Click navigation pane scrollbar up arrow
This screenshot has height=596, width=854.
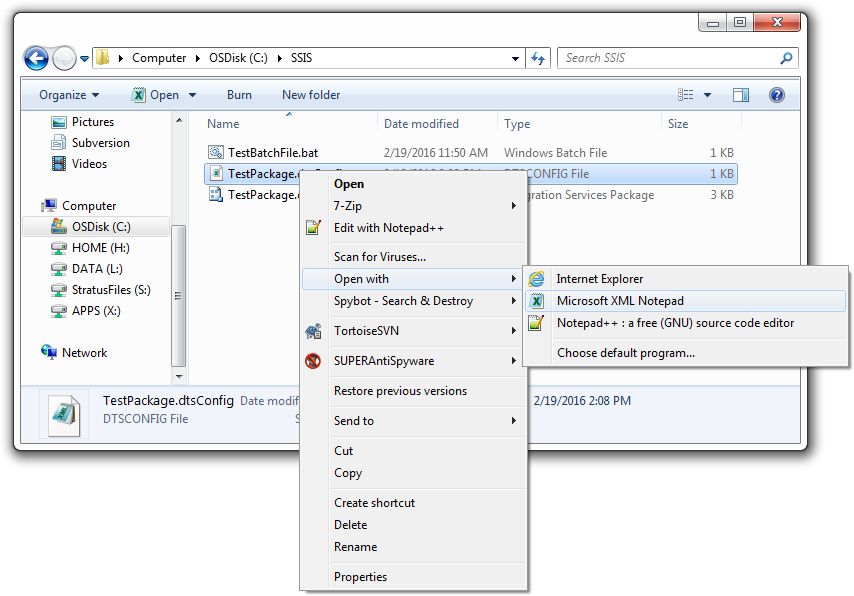click(179, 120)
